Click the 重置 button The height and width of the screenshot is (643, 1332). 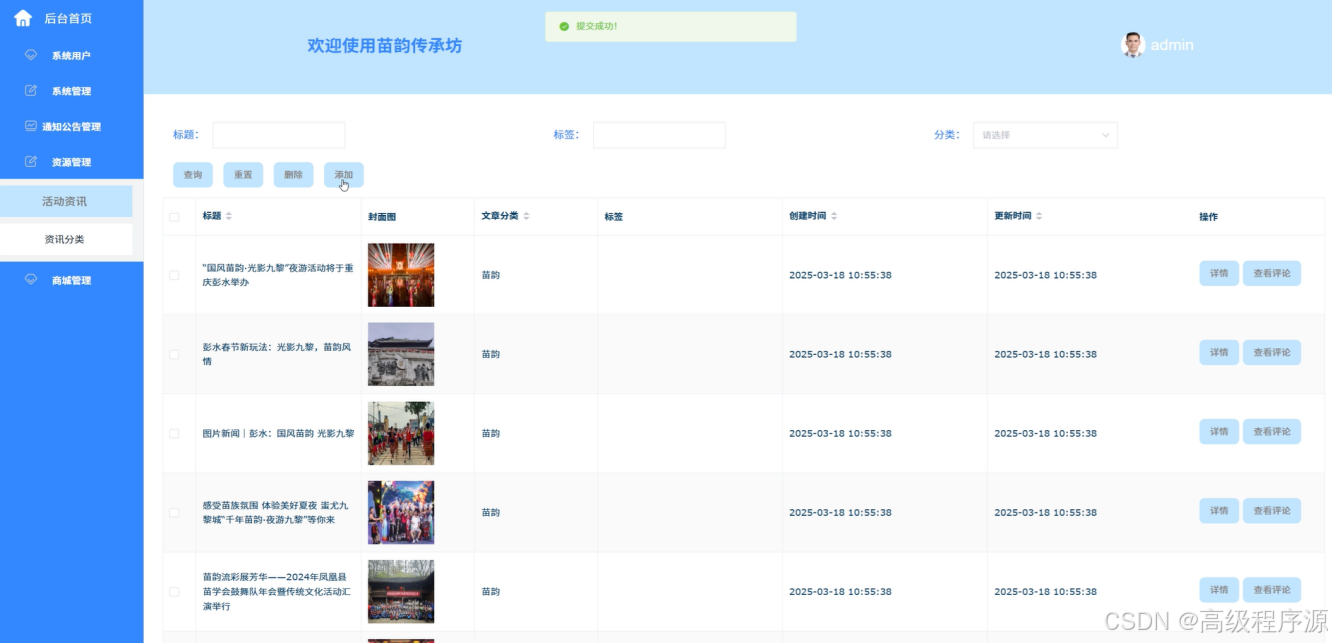tap(243, 175)
